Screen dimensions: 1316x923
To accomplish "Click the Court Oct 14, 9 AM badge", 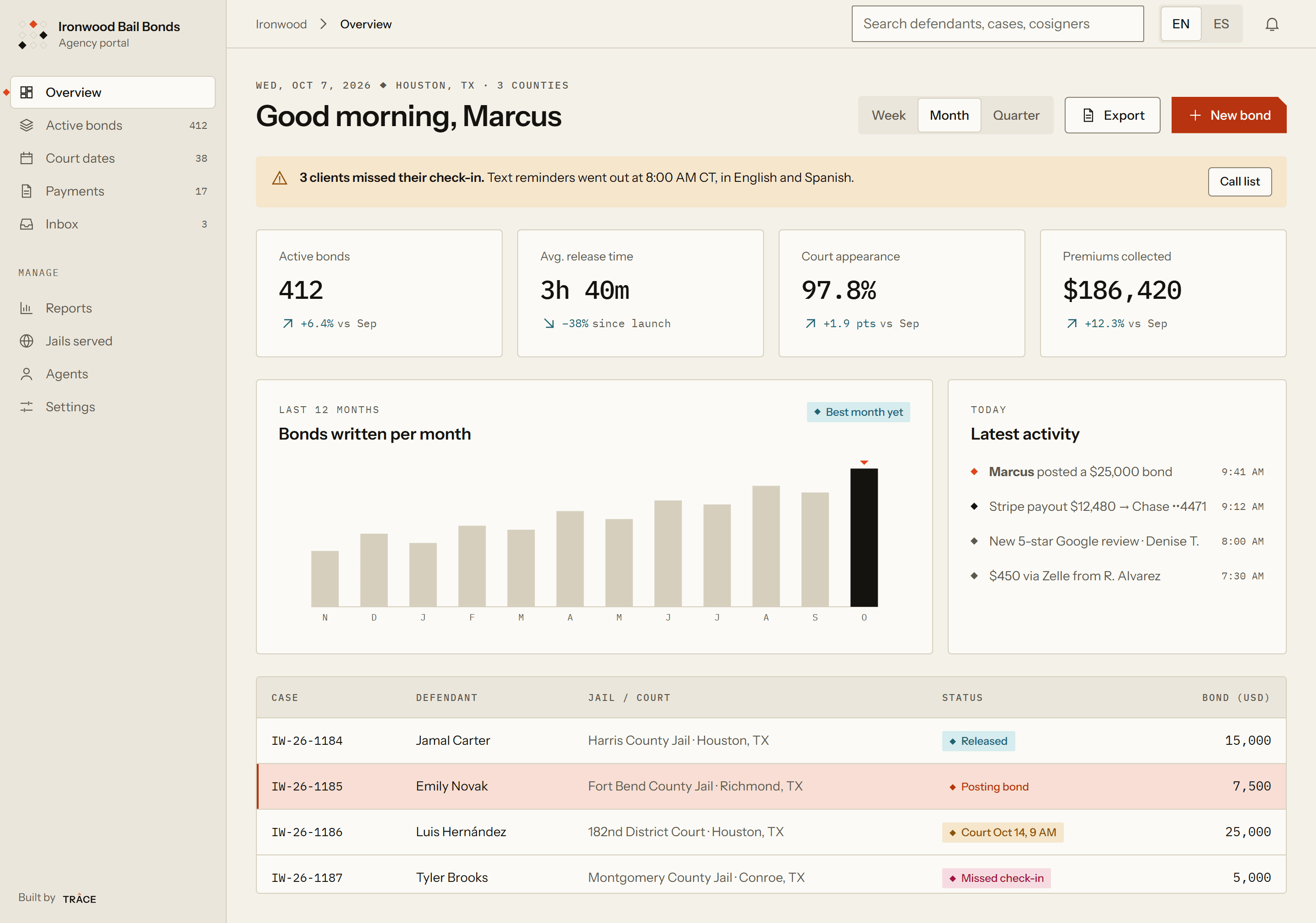I will click(x=1003, y=833).
